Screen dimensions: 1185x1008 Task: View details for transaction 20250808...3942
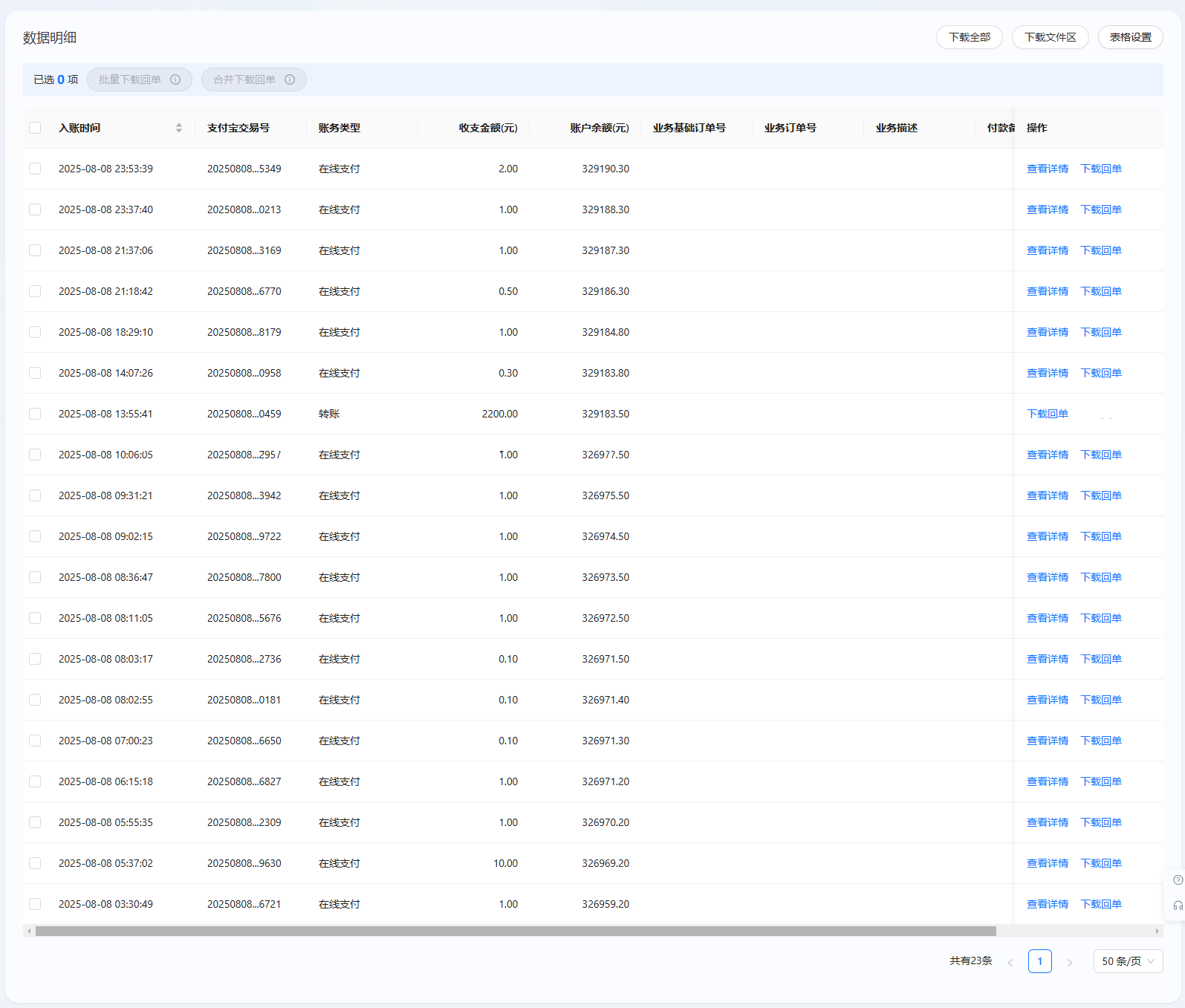pyautogui.click(x=1048, y=495)
